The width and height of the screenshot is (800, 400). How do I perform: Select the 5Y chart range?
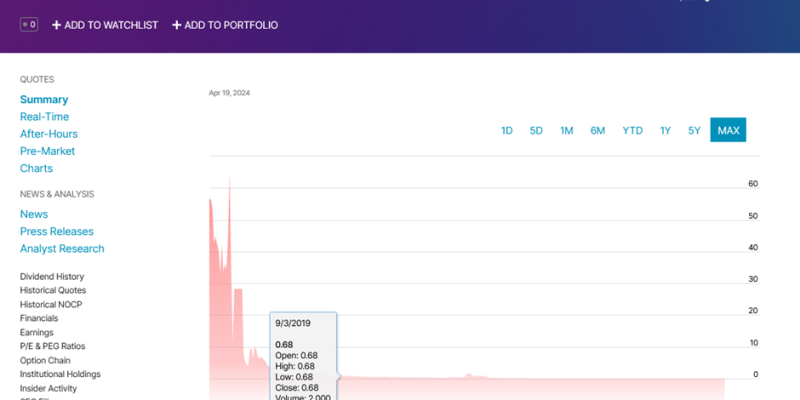click(x=694, y=130)
